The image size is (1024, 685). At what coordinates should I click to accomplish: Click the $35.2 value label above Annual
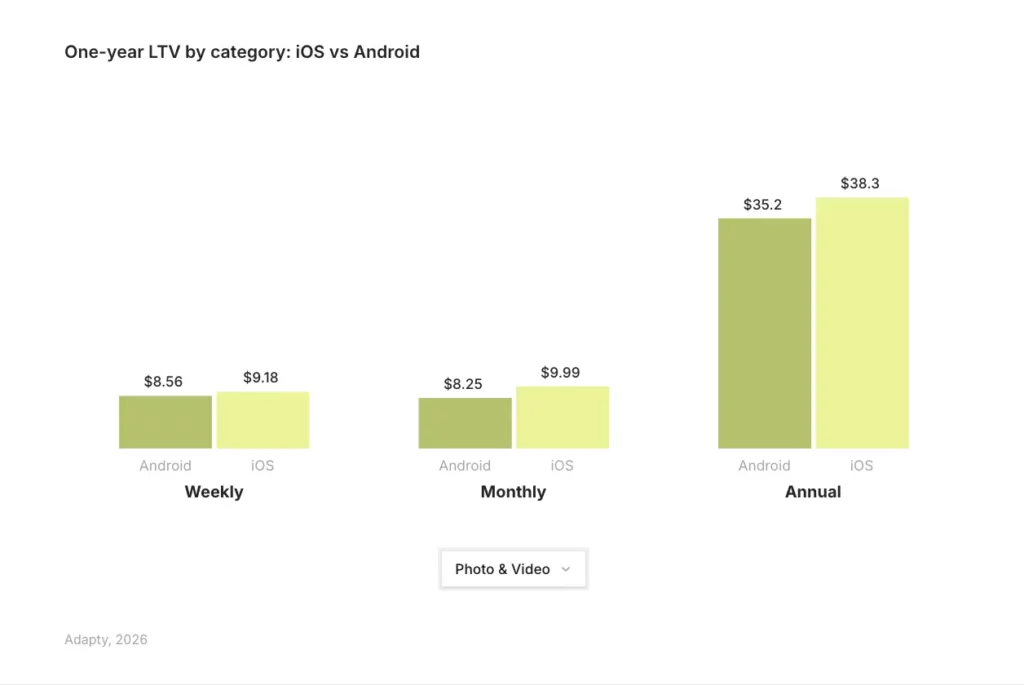click(764, 204)
